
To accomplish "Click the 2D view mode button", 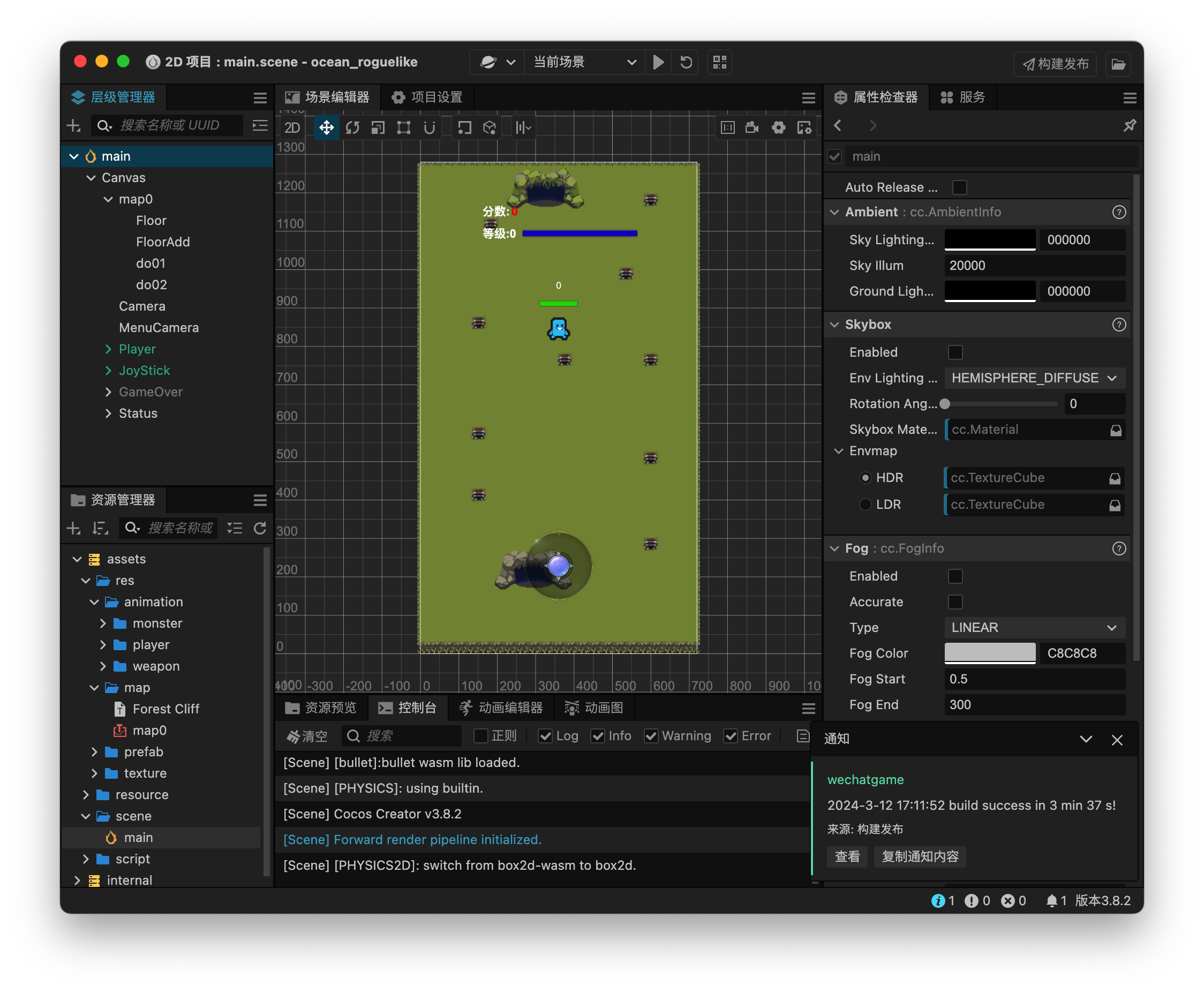I will 292,127.
